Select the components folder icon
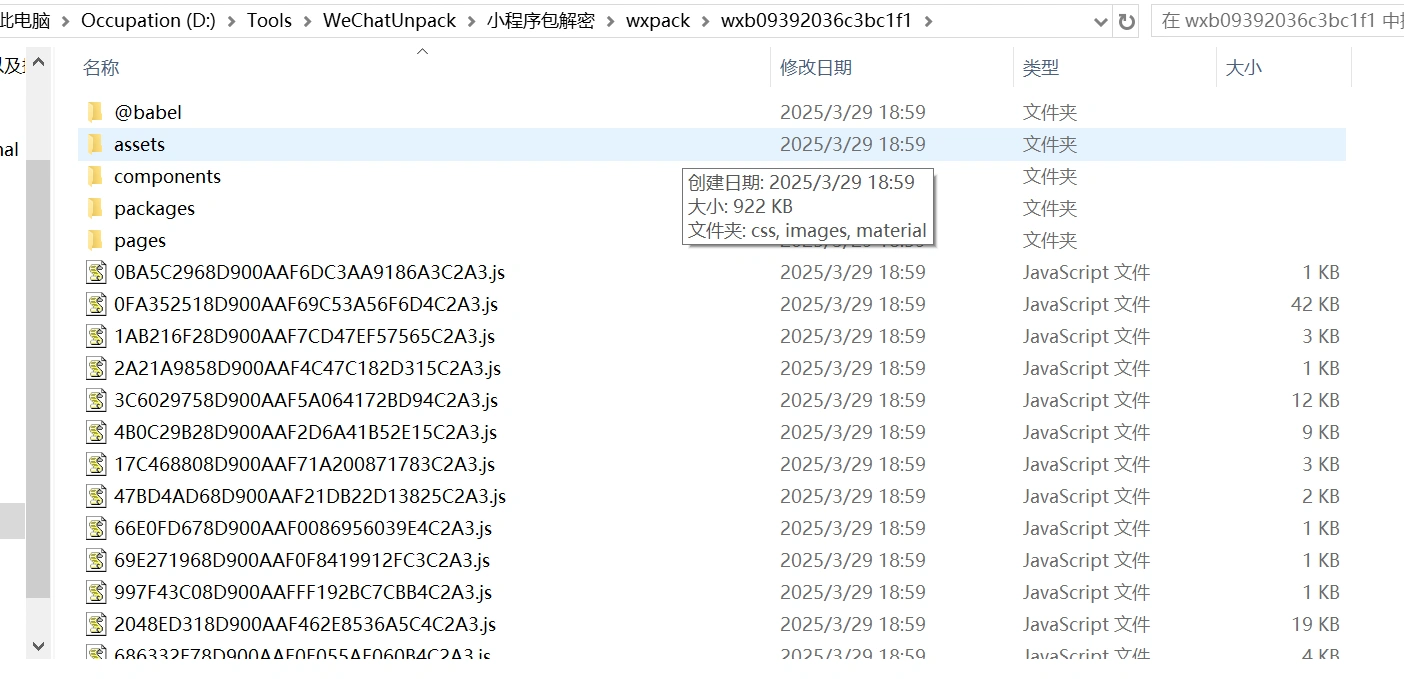 (96, 176)
